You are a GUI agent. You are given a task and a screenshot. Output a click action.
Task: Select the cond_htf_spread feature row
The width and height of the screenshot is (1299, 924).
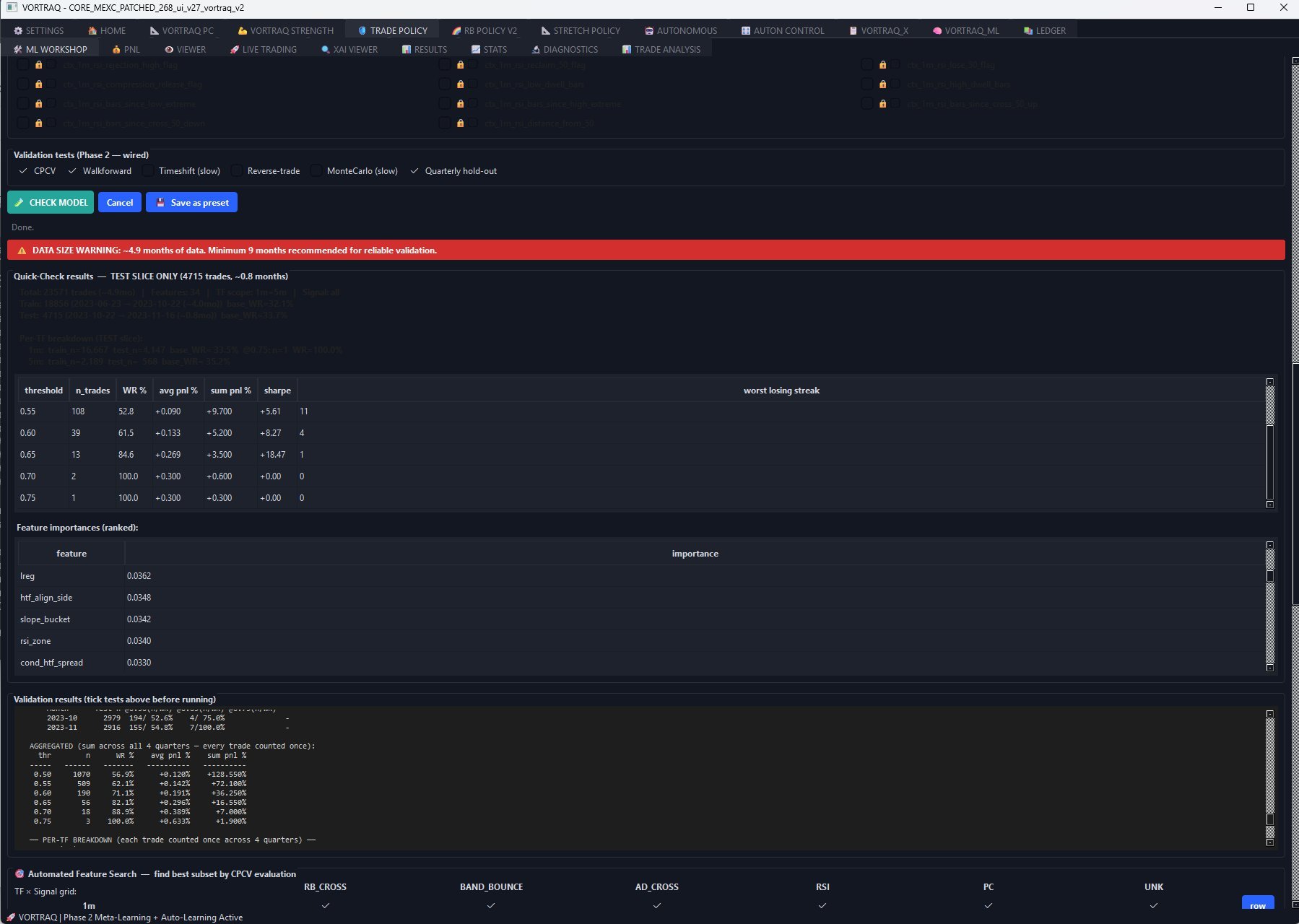coord(51,663)
